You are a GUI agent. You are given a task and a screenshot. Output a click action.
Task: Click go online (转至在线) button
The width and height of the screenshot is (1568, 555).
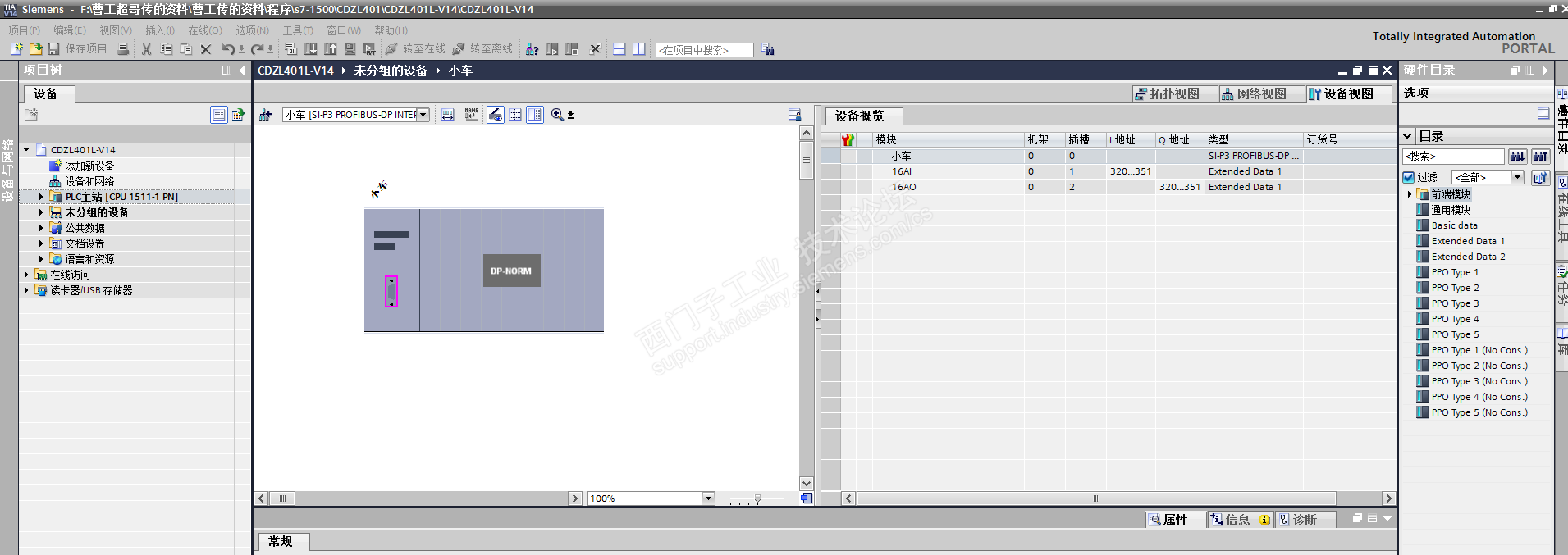click(x=415, y=49)
